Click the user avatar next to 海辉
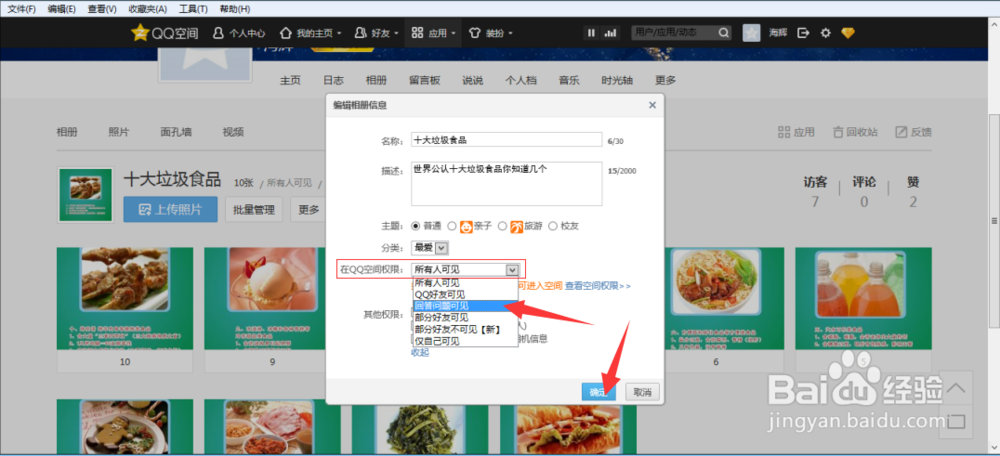 (751, 33)
